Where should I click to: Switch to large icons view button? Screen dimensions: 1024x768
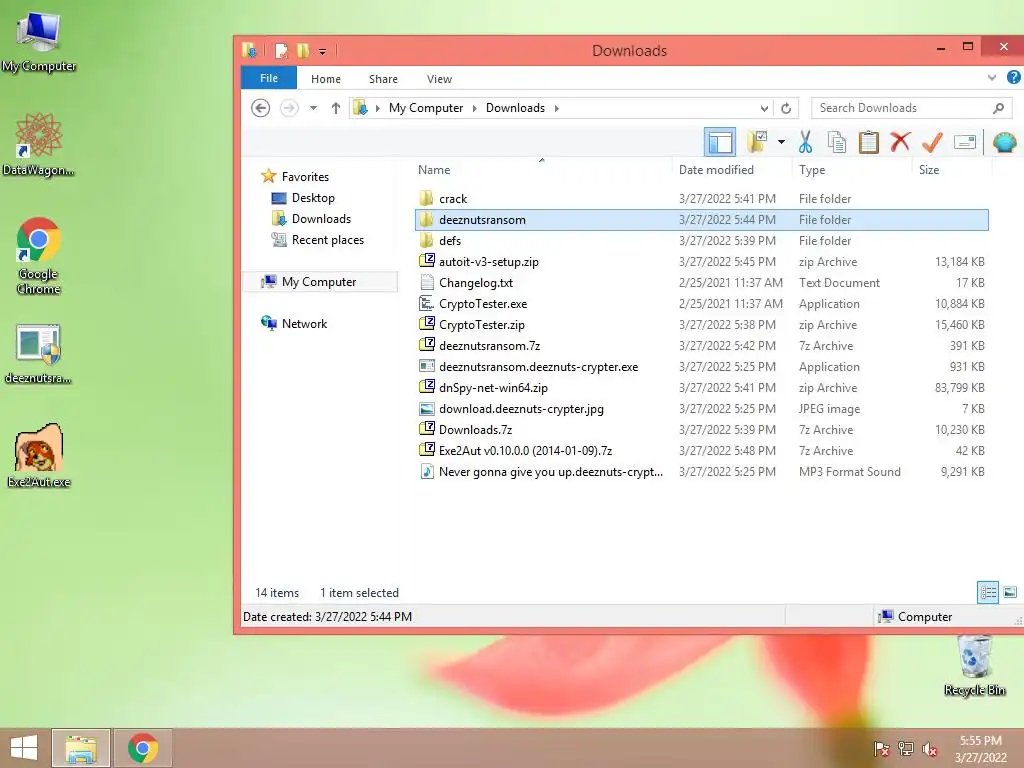pos(1010,592)
